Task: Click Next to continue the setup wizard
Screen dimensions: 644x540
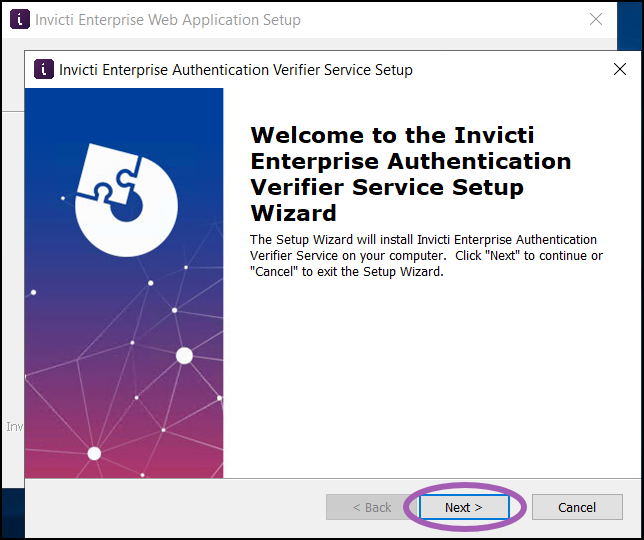Action: [x=464, y=507]
